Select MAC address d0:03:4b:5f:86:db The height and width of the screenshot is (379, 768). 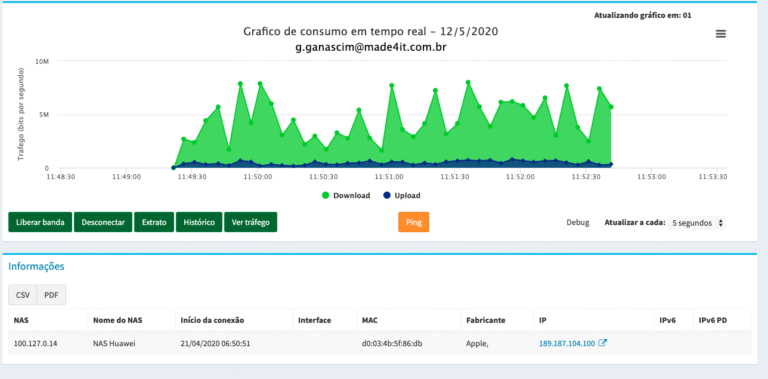click(x=409, y=343)
